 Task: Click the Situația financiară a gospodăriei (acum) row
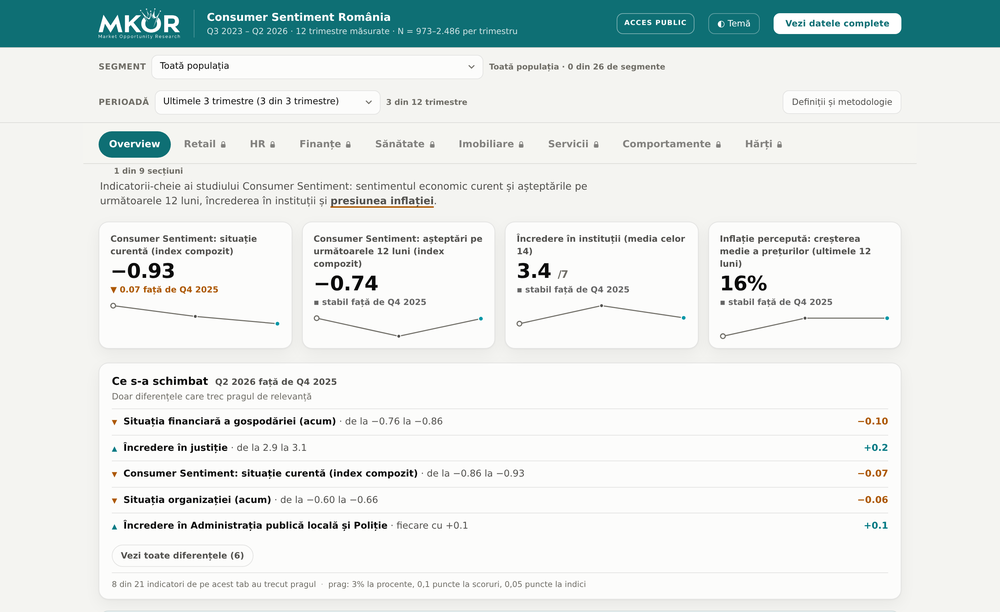click(x=500, y=422)
